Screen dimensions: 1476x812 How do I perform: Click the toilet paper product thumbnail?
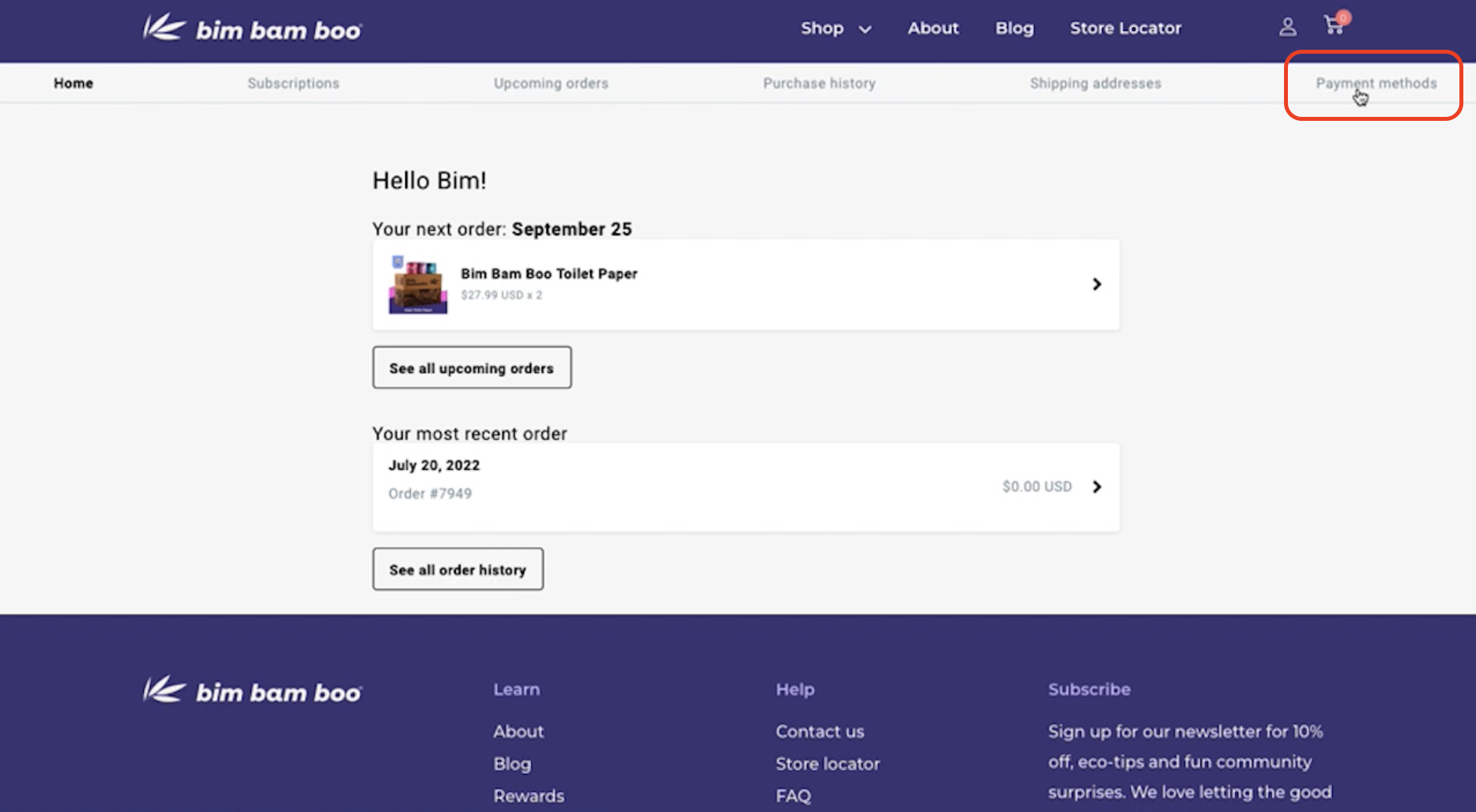click(x=418, y=284)
